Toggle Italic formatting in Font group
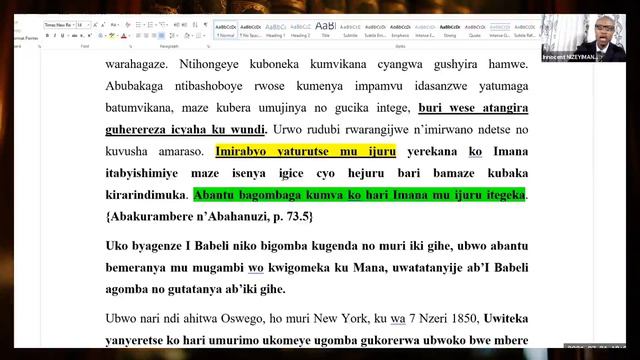This screenshot has height=360, width=640. coord(55,36)
